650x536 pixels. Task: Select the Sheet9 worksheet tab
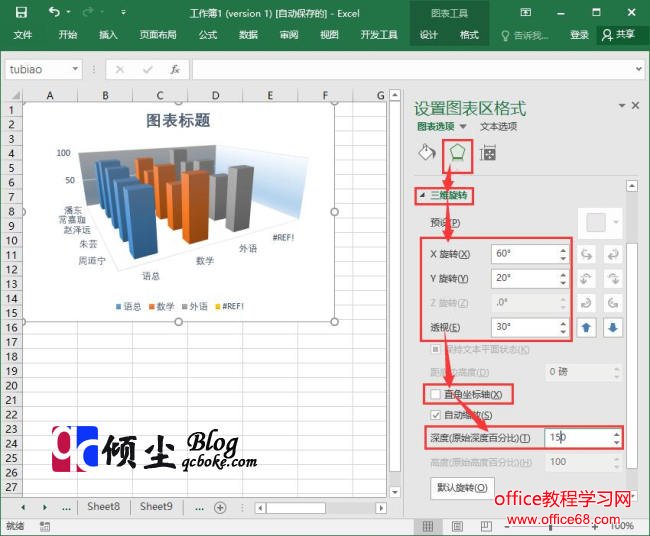click(x=156, y=507)
